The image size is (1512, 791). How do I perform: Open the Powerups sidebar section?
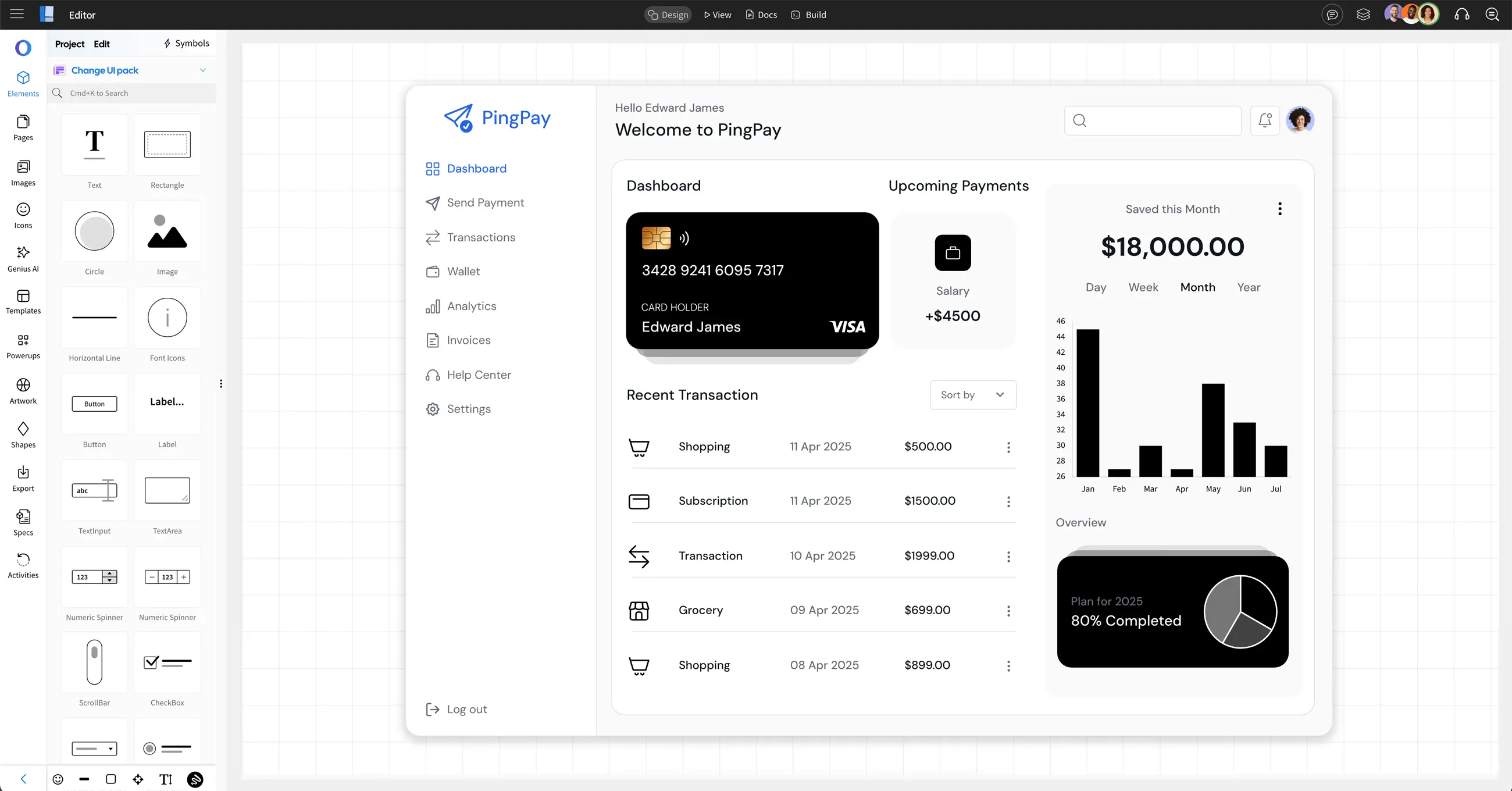point(23,346)
